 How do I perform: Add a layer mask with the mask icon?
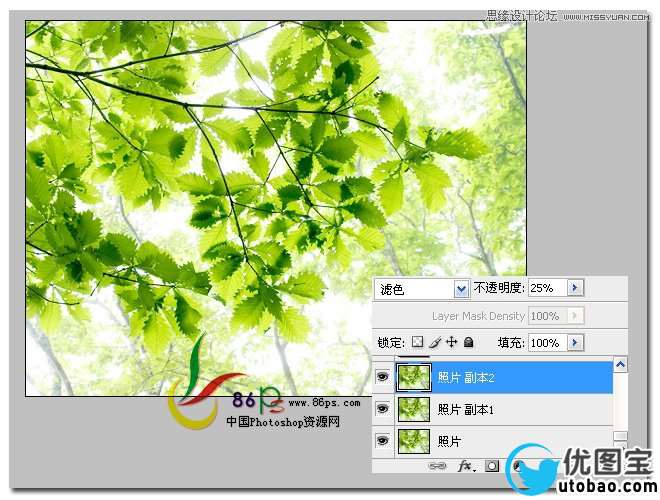pyautogui.click(x=492, y=466)
